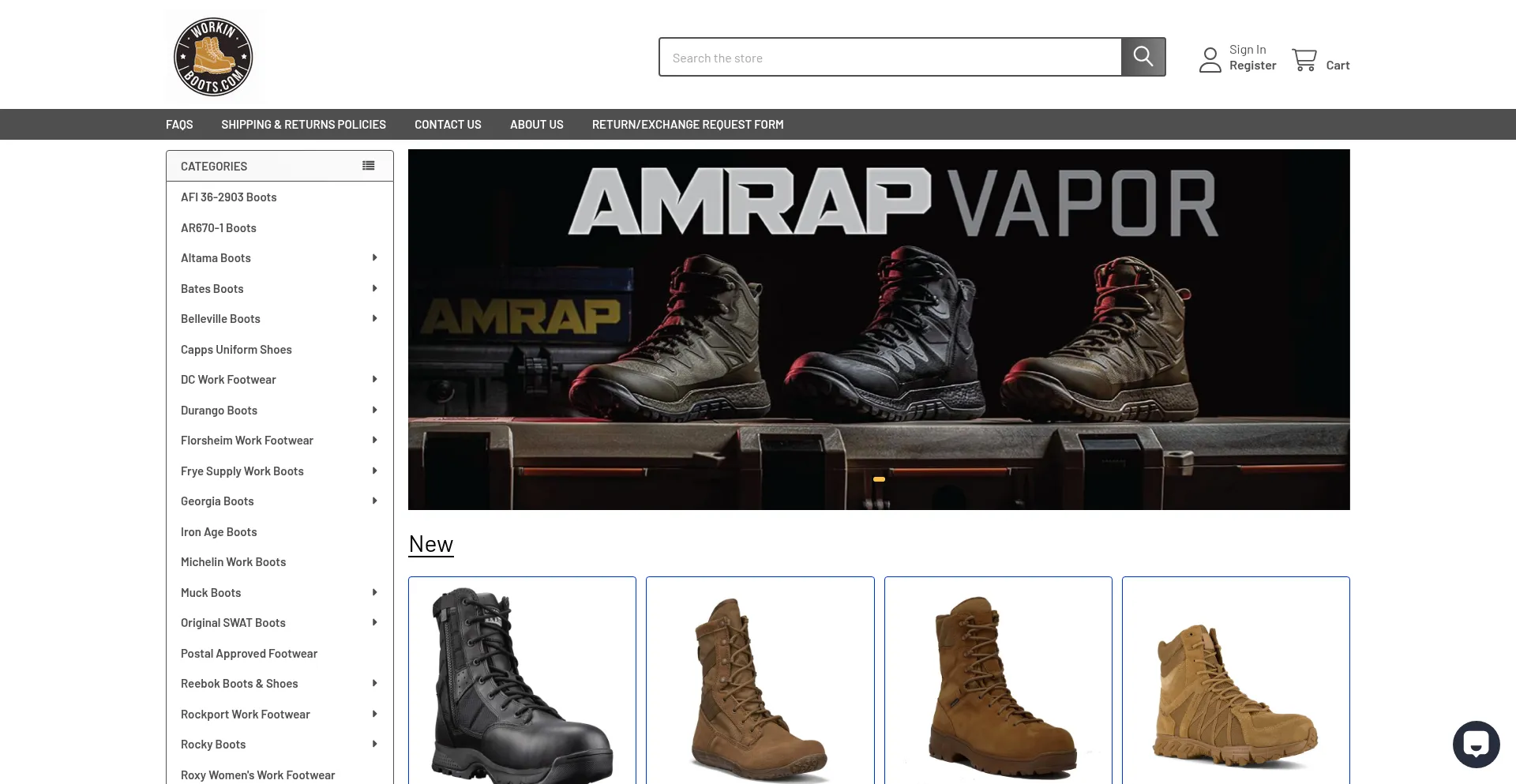Click the WorkinBoots.com logo

(x=214, y=56)
